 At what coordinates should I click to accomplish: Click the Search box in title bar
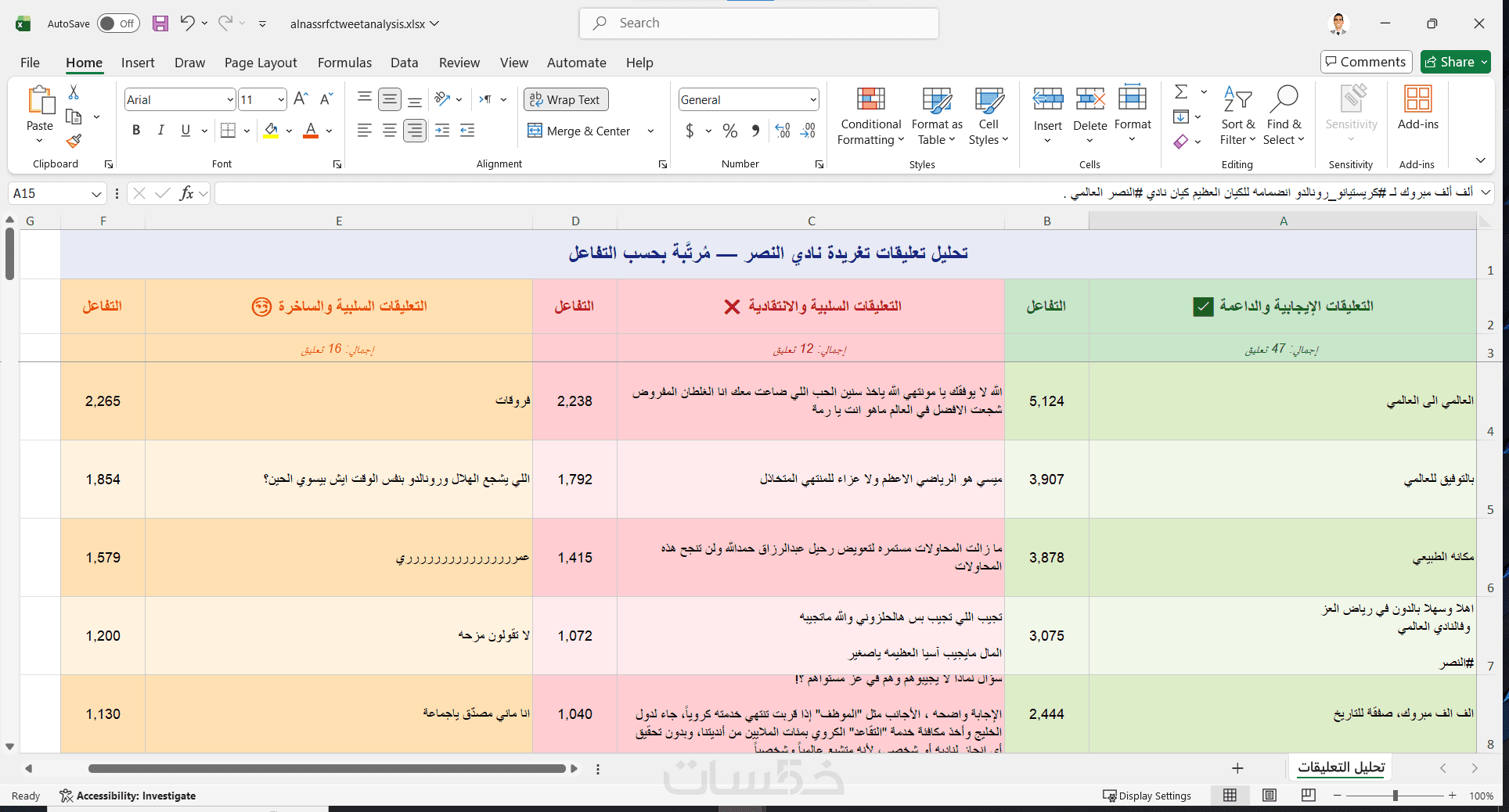coord(759,23)
